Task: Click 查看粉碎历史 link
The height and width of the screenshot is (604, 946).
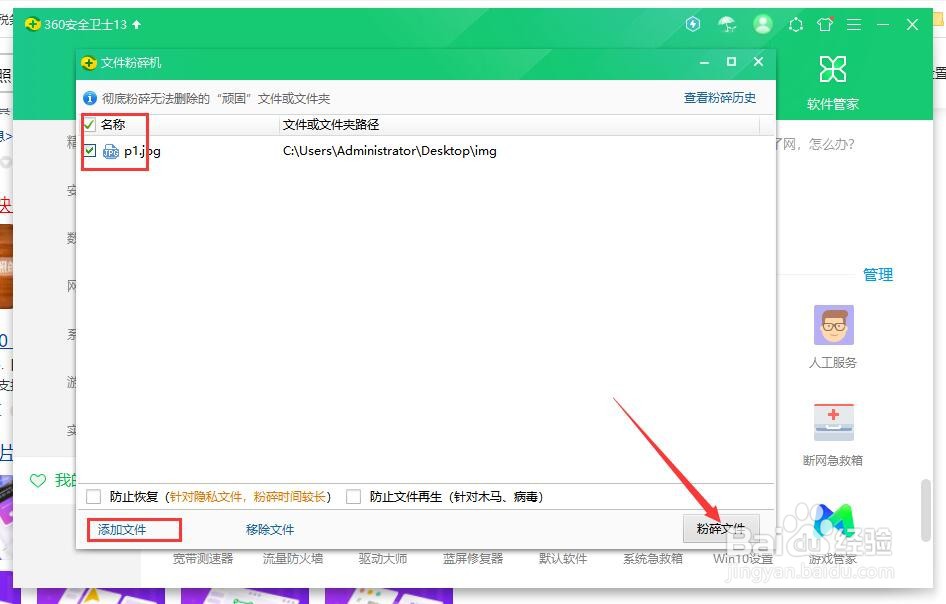Action: [x=720, y=98]
